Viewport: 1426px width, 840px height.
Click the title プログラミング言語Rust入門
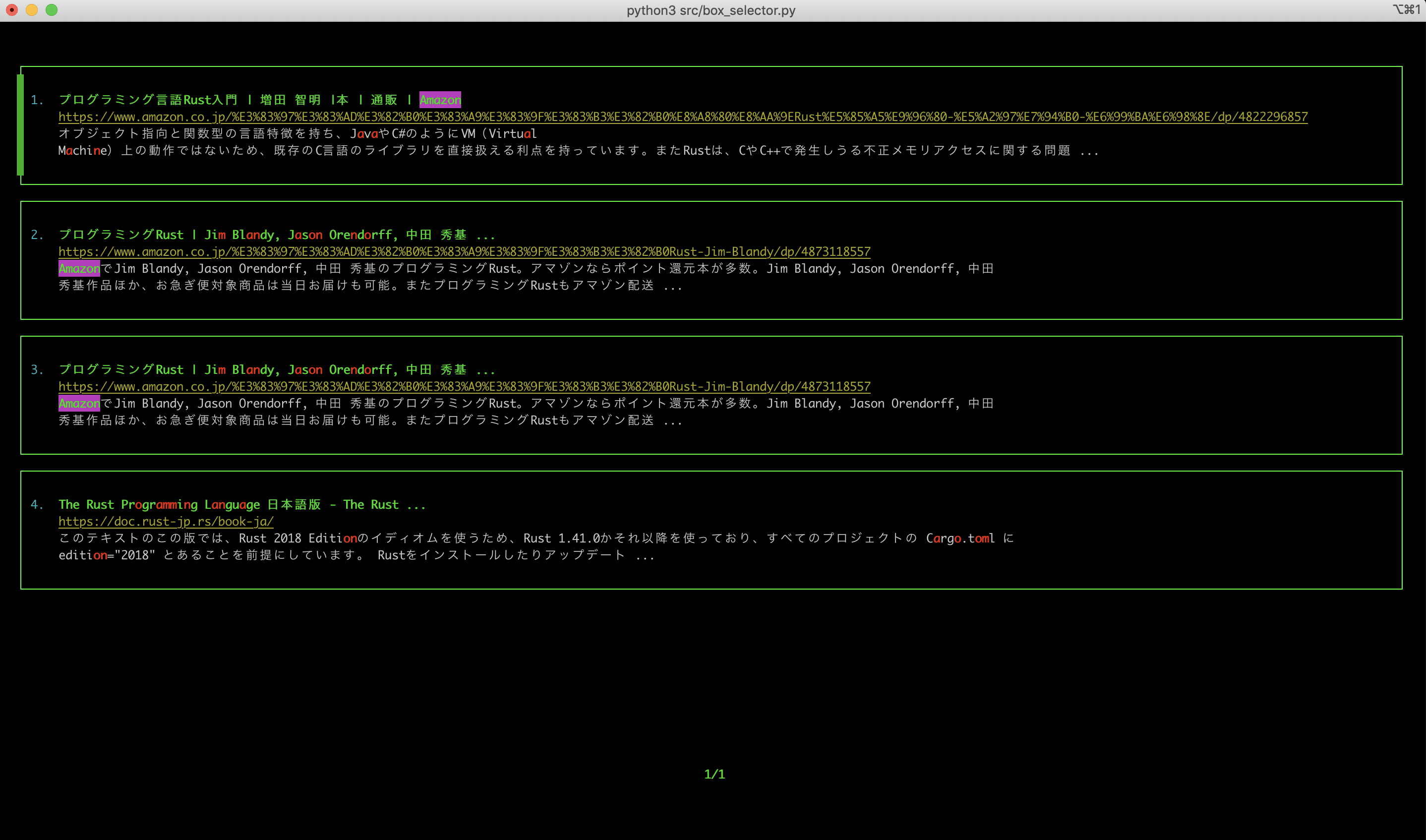148,100
